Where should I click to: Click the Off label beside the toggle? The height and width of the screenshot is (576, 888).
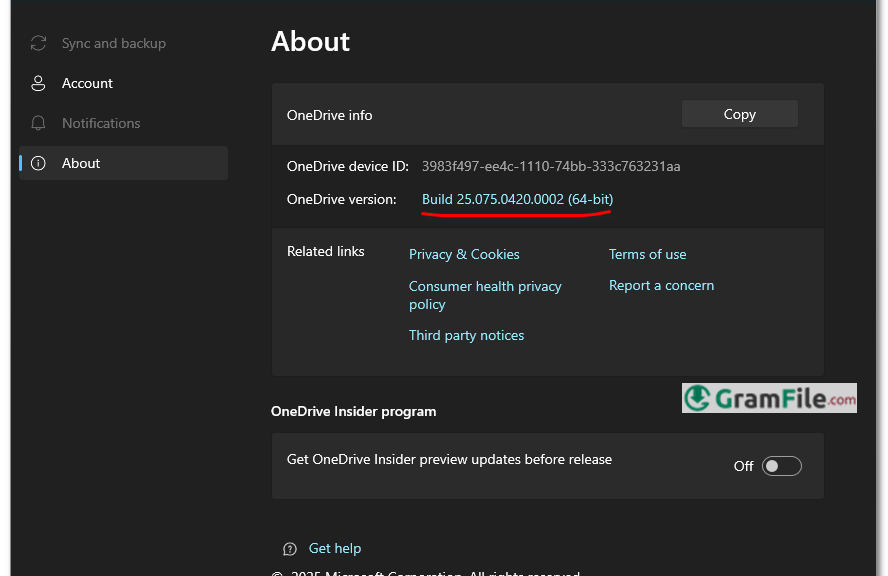click(x=743, y=466)
